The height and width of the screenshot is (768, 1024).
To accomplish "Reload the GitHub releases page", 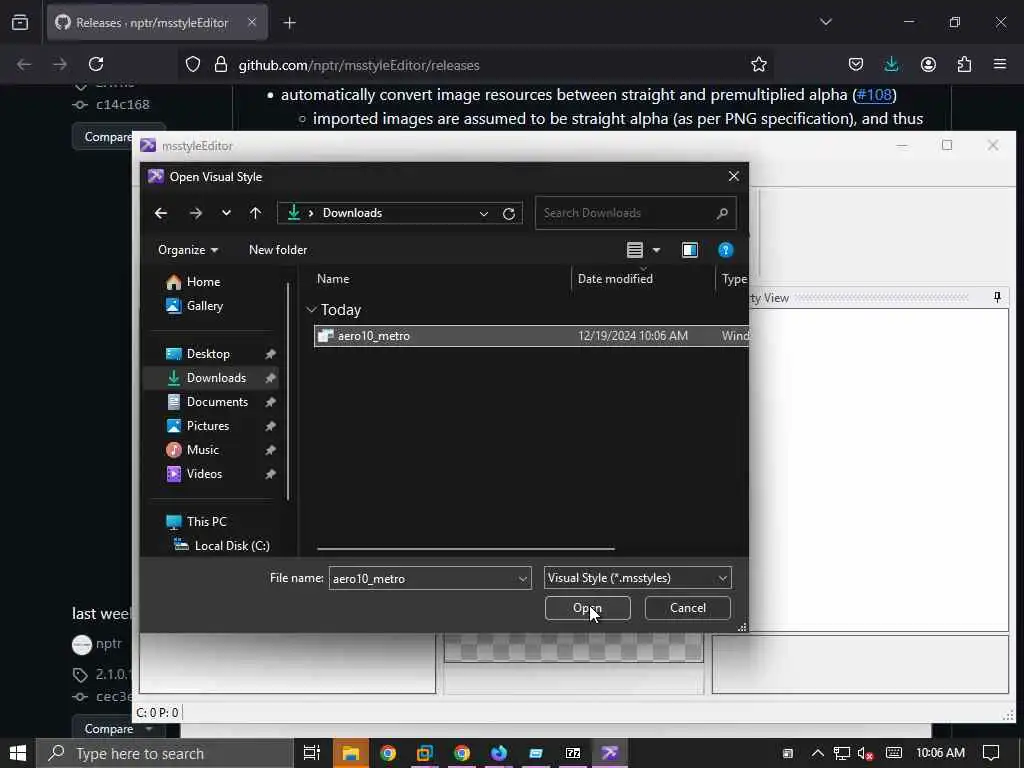I will point(96,65).
